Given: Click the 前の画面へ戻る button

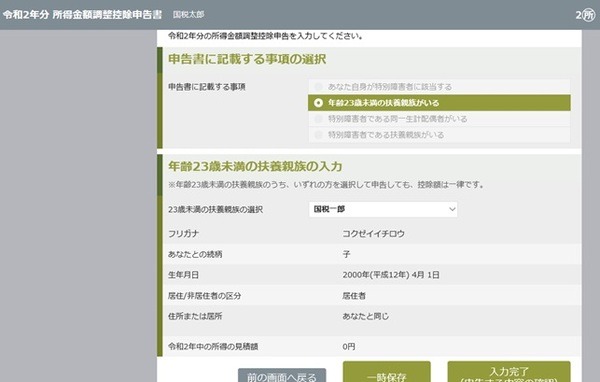Looking at the screenshot, I should coord(282,375).
